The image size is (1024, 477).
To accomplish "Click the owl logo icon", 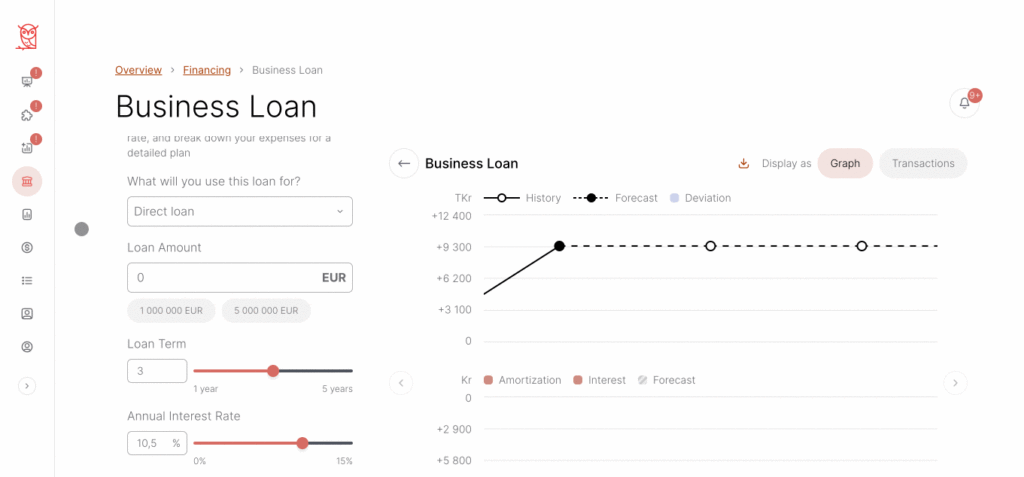I will coord(27,37).
